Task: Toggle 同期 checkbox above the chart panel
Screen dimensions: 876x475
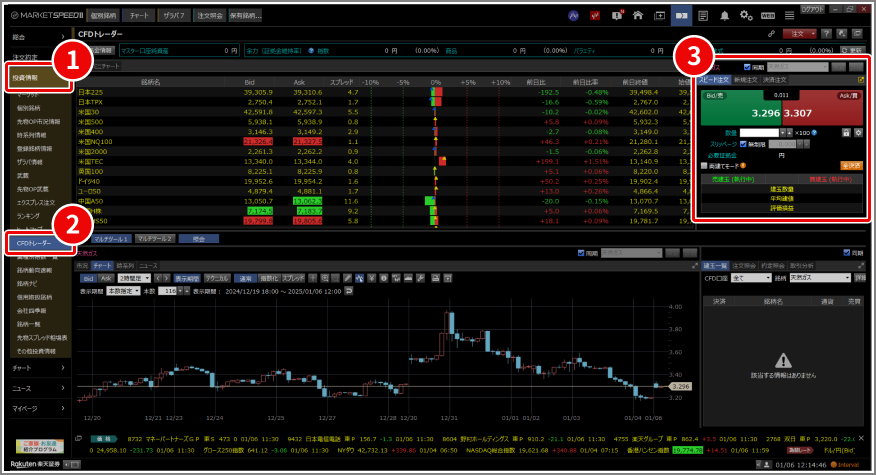Action: point(581,253)
